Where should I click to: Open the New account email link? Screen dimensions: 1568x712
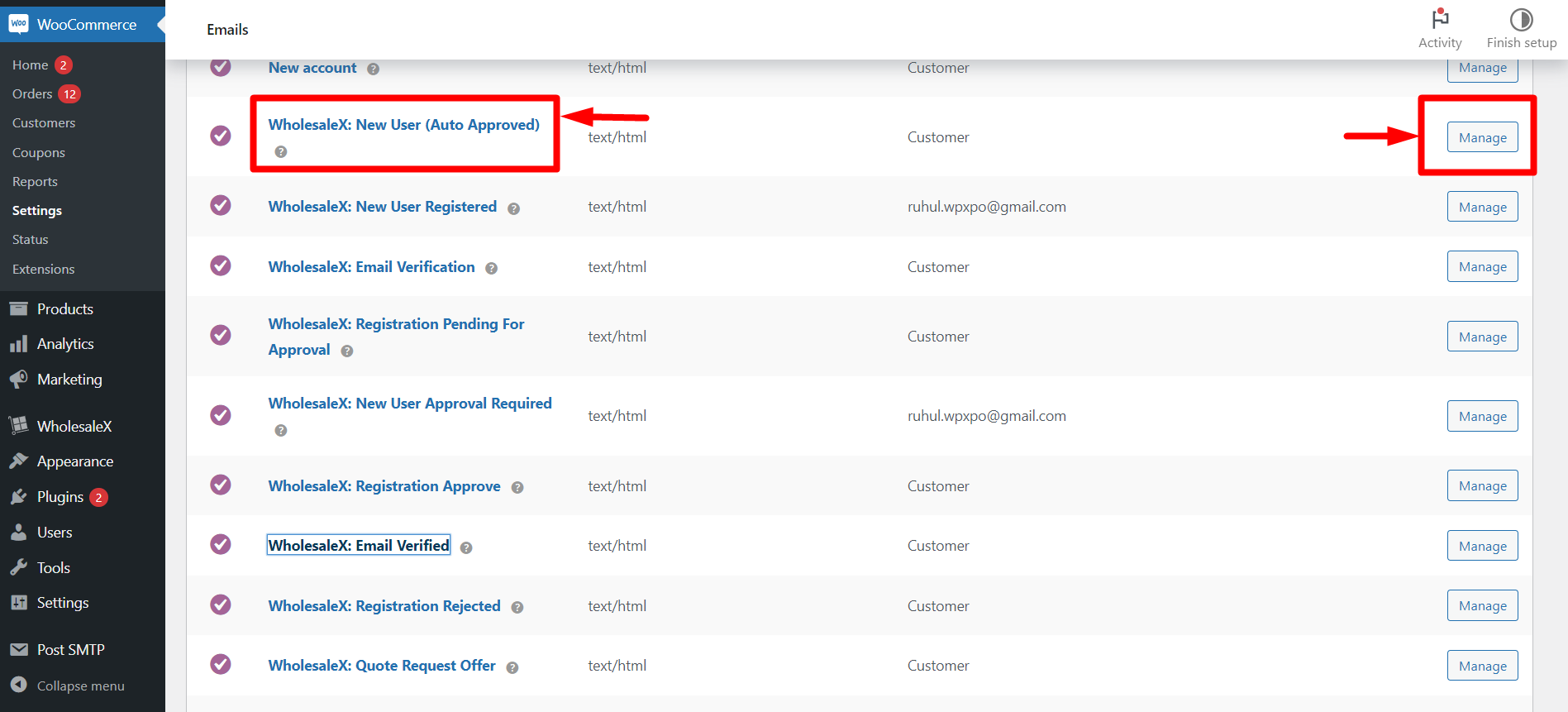[312, 68]
